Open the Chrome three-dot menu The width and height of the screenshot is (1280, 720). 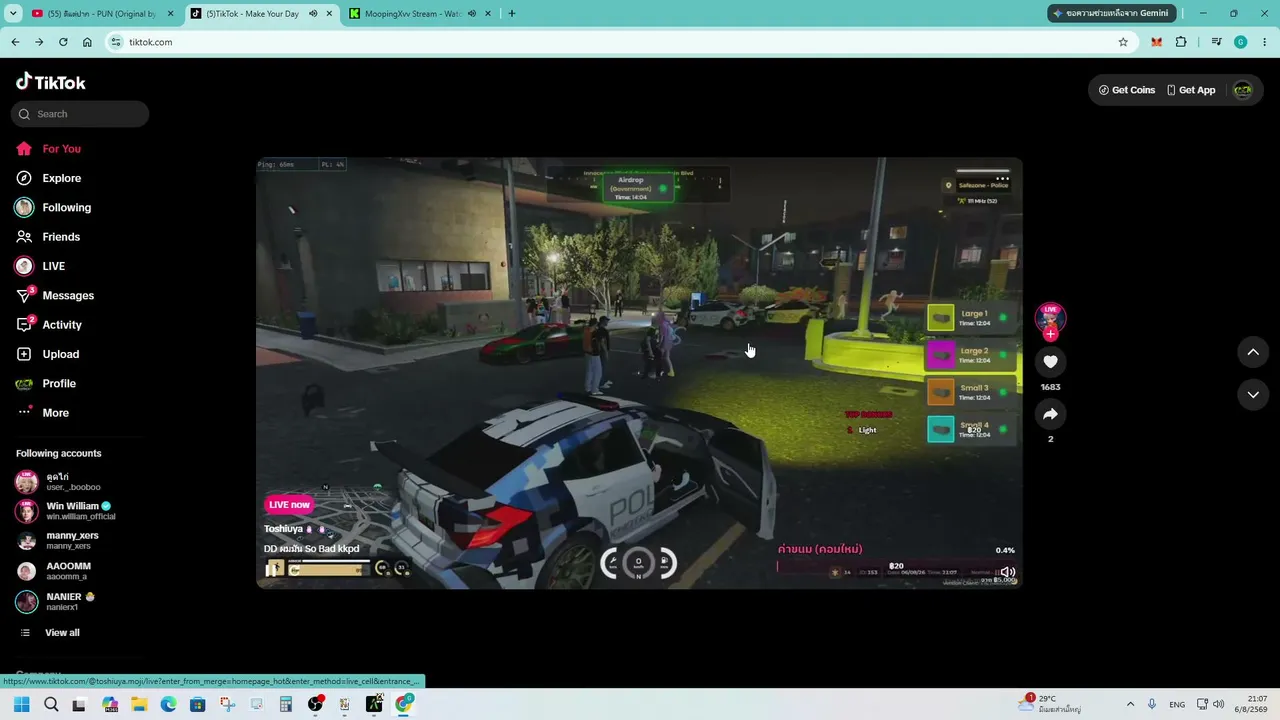coord(1264,42)
